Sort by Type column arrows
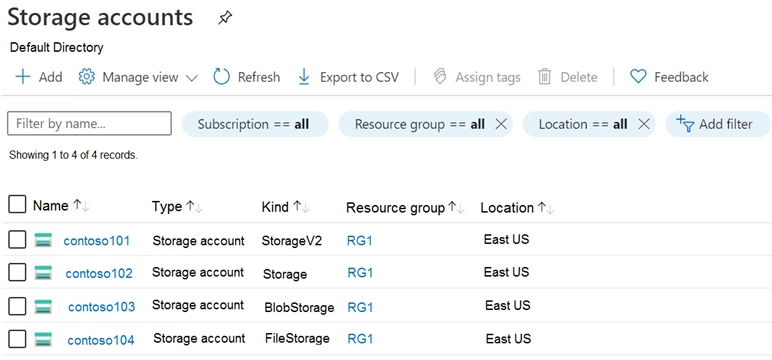 [194, 207]
